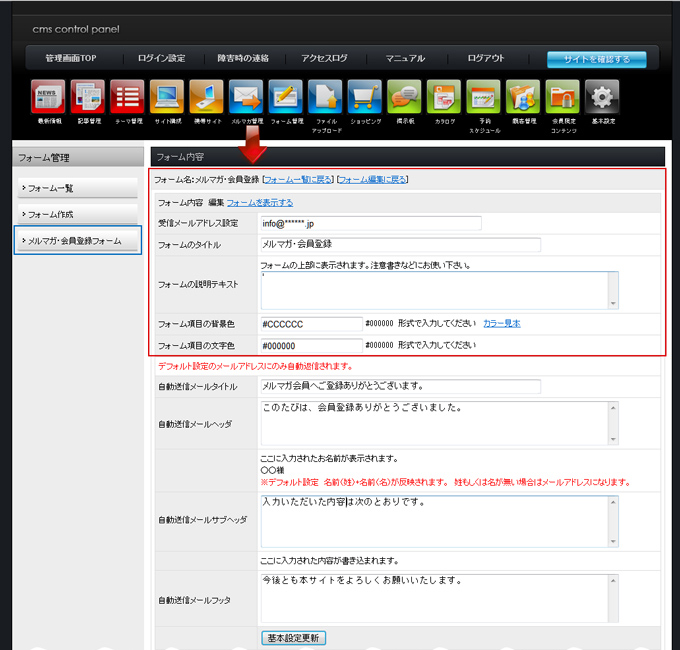Go to 管理画面TOP in top menu

[74, 59]
